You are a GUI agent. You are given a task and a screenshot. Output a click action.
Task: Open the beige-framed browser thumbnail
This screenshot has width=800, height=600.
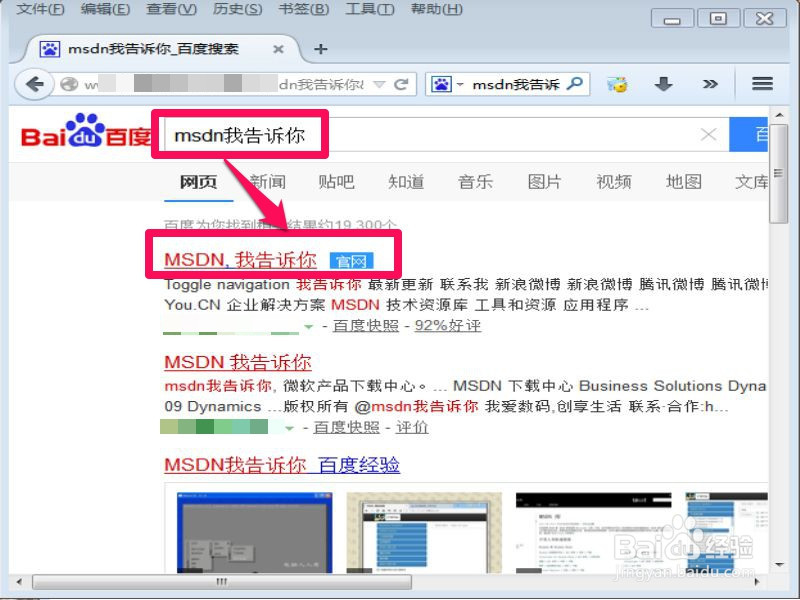[x=424, y=532]
